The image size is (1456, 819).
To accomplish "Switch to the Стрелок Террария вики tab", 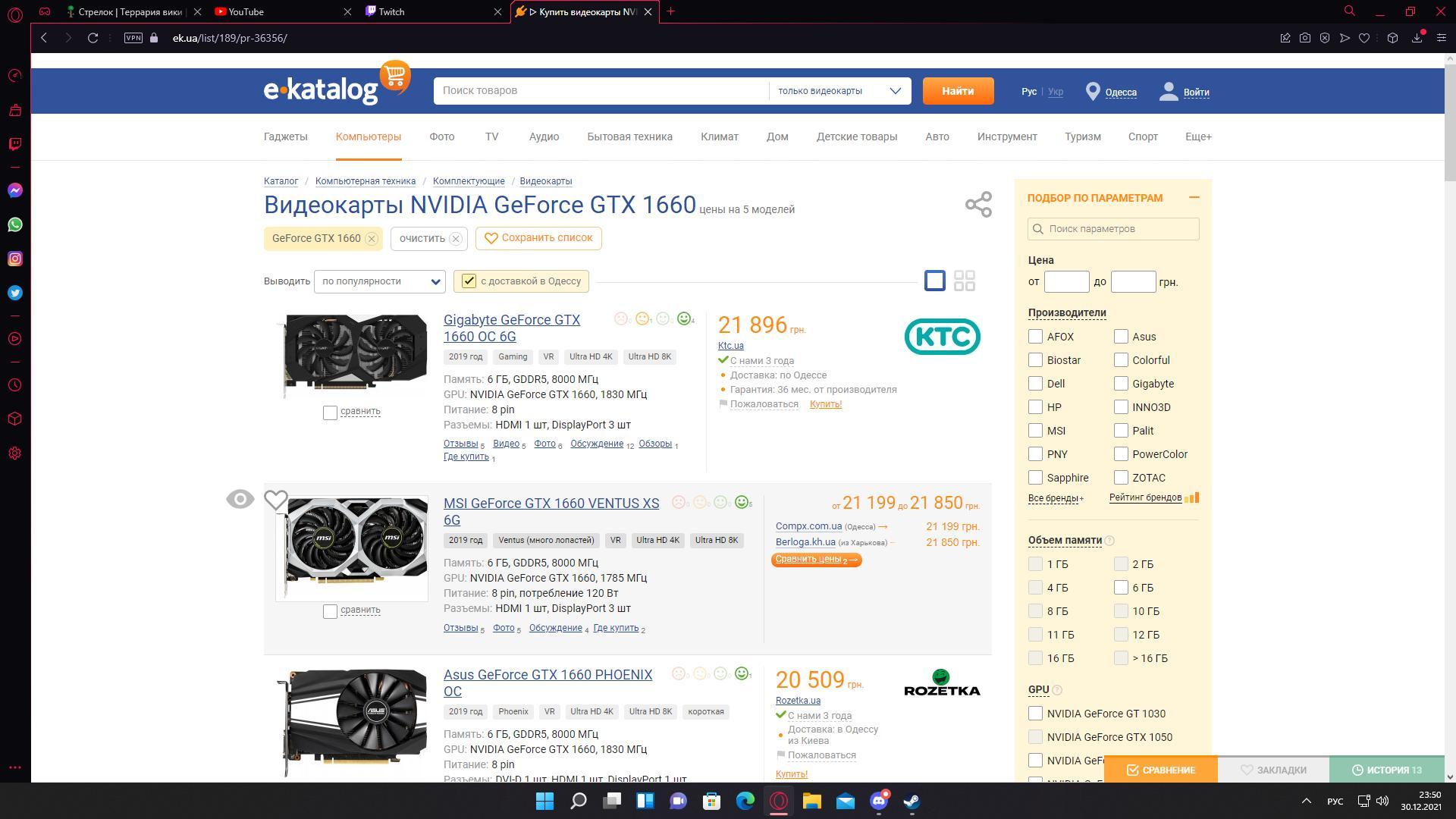I will (x=134, y=11).
